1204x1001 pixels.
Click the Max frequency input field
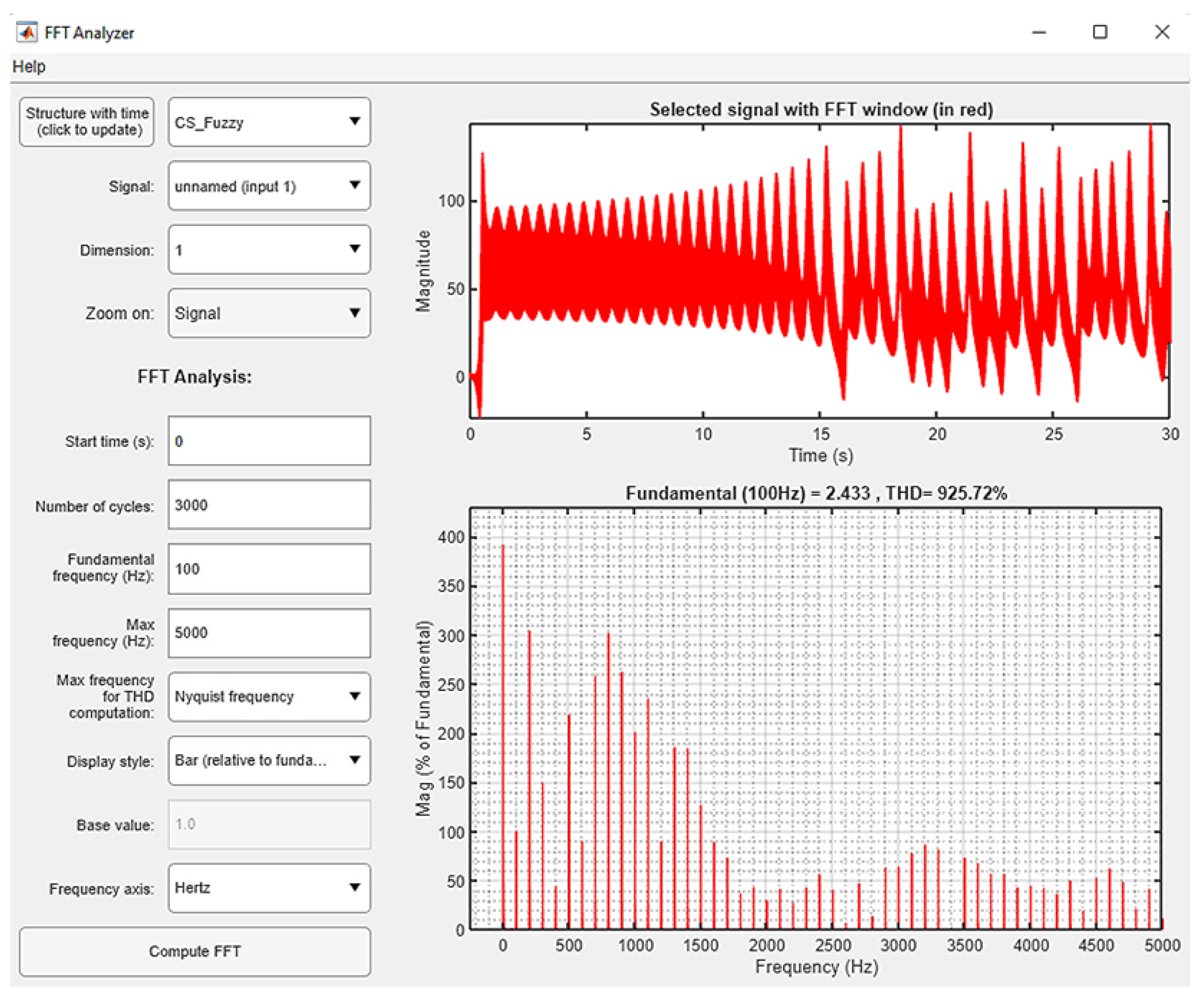click(x=269, y=633)
